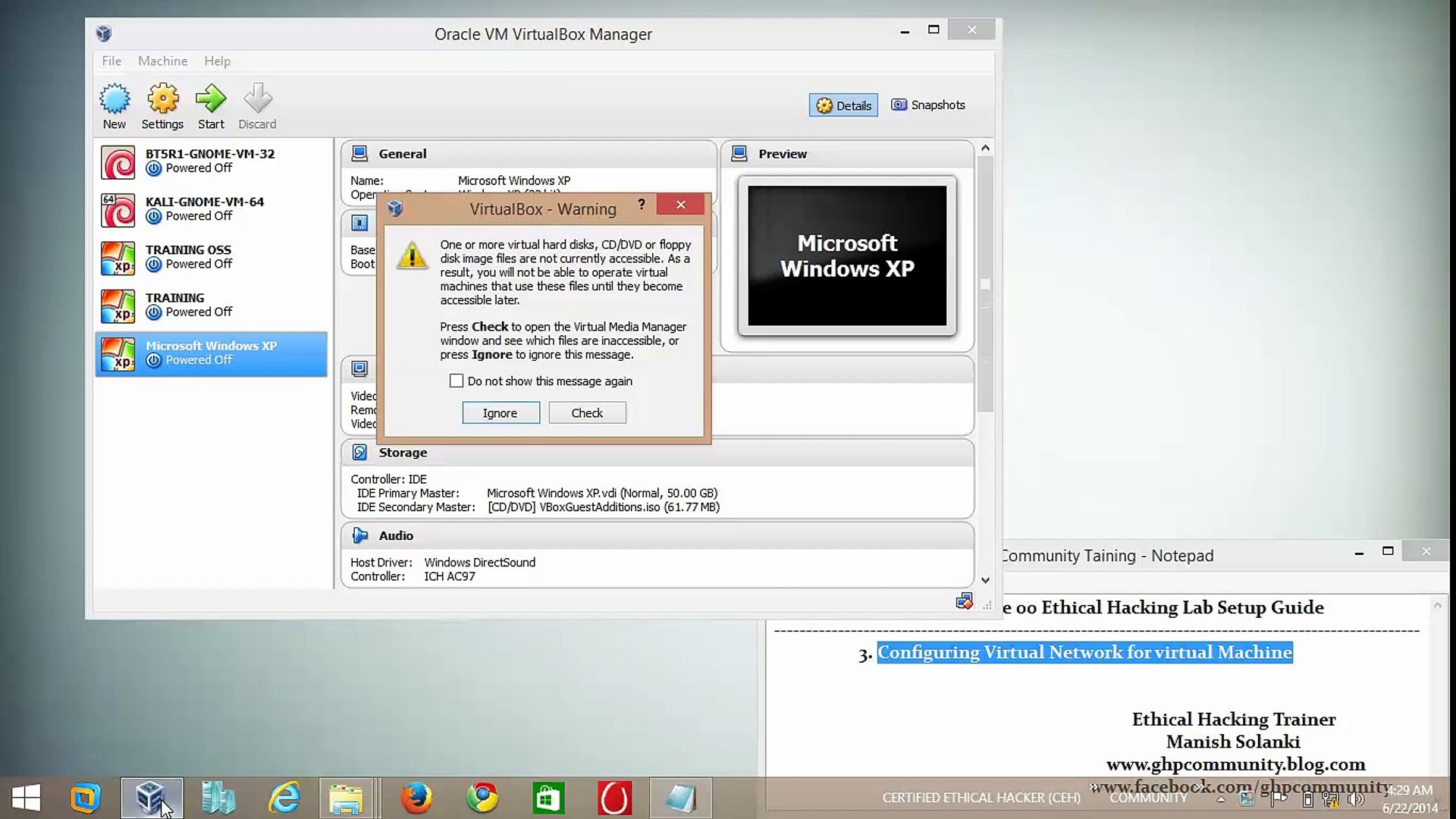The image size is (1456, 819).
Task: Click the System section chip icon
Action: tap(359, 223)
